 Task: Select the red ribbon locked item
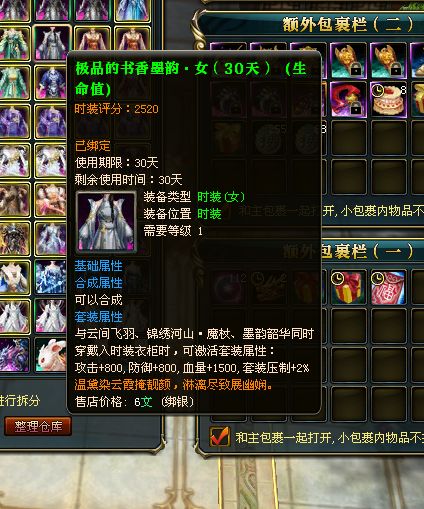[x=348, y=99]
